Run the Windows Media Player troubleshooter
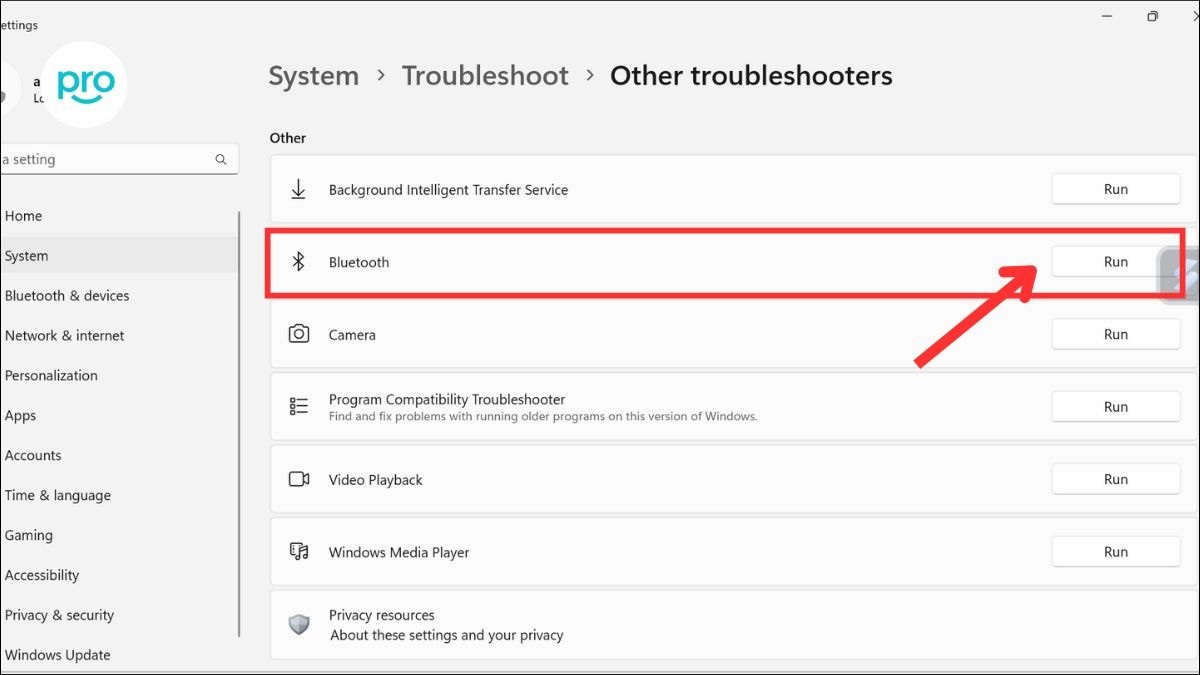 [x=1115, y=551]
